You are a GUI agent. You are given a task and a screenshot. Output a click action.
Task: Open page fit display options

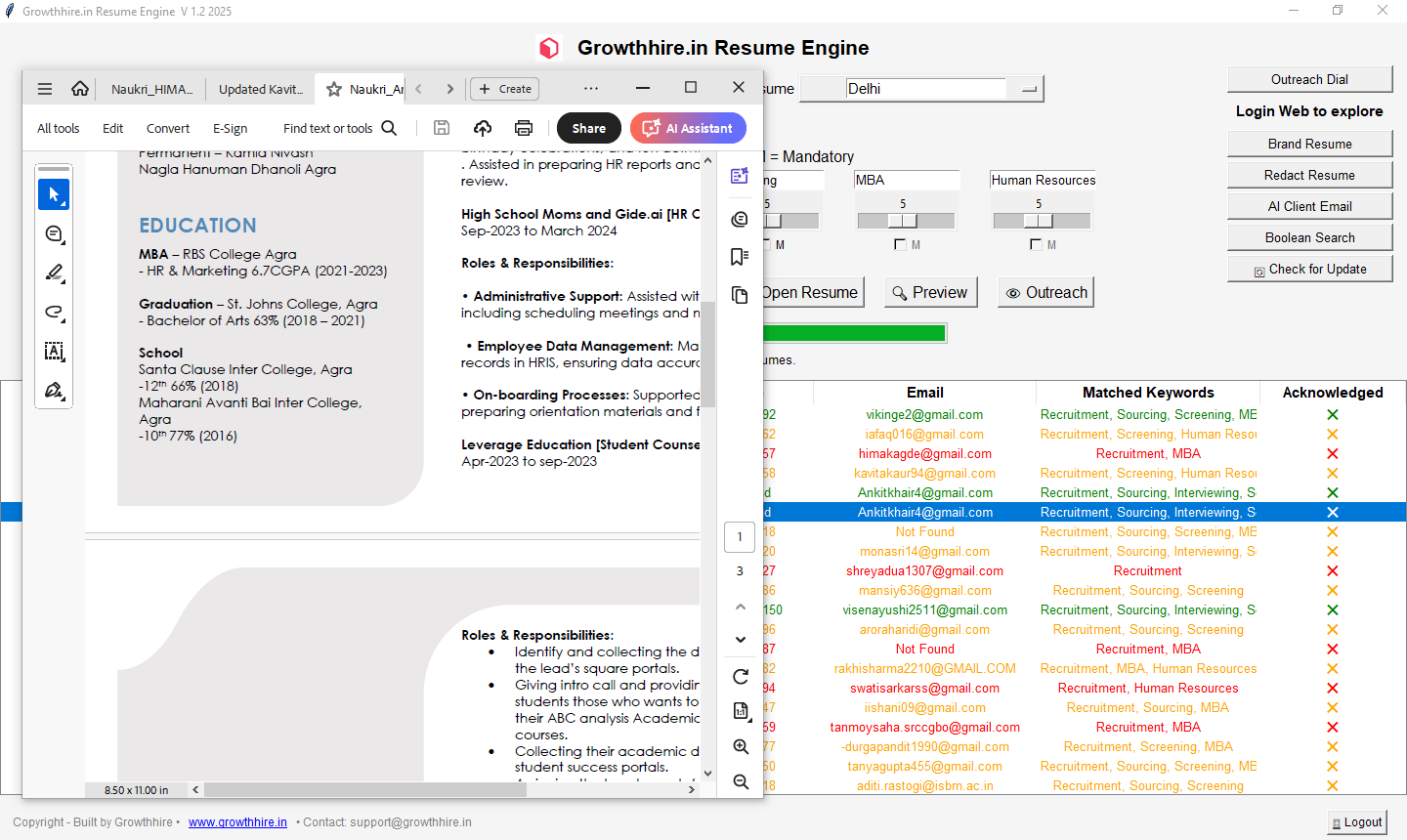click(x=741, y=711)
